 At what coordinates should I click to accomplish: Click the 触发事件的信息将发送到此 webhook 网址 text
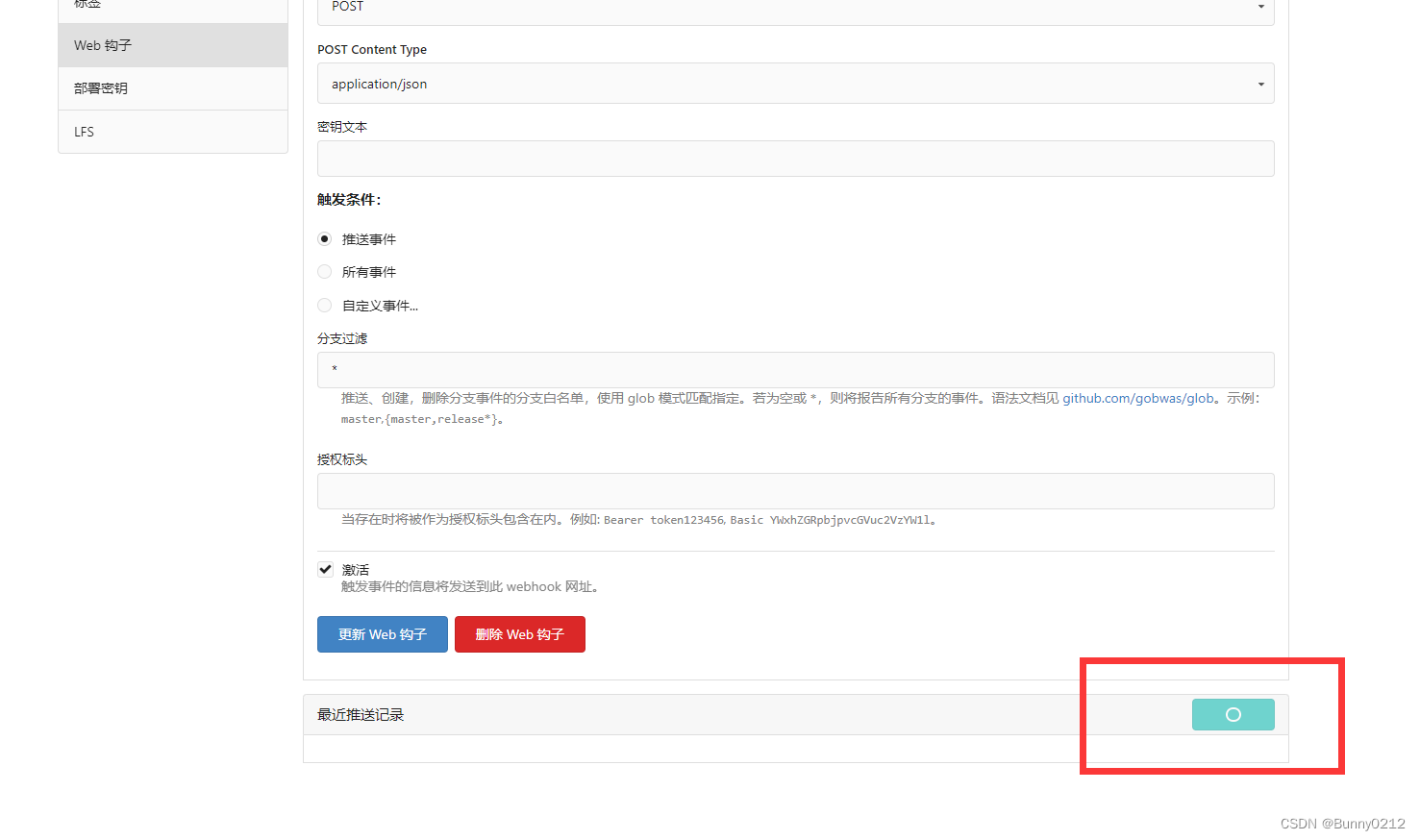[x=470, y=587]
